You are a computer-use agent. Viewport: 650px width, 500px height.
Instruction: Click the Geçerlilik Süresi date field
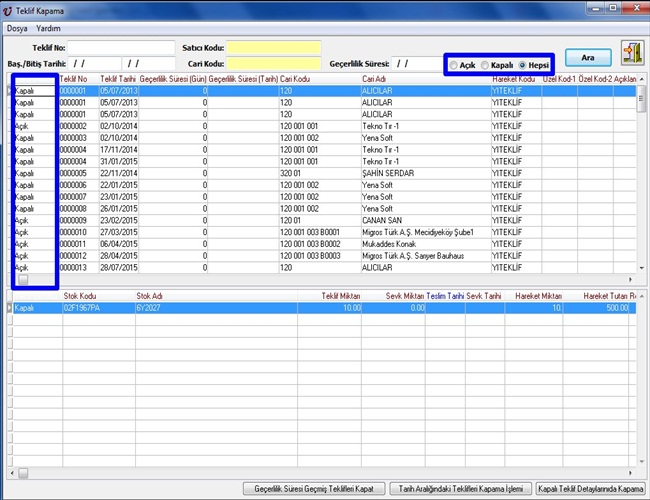click(417, 63)
